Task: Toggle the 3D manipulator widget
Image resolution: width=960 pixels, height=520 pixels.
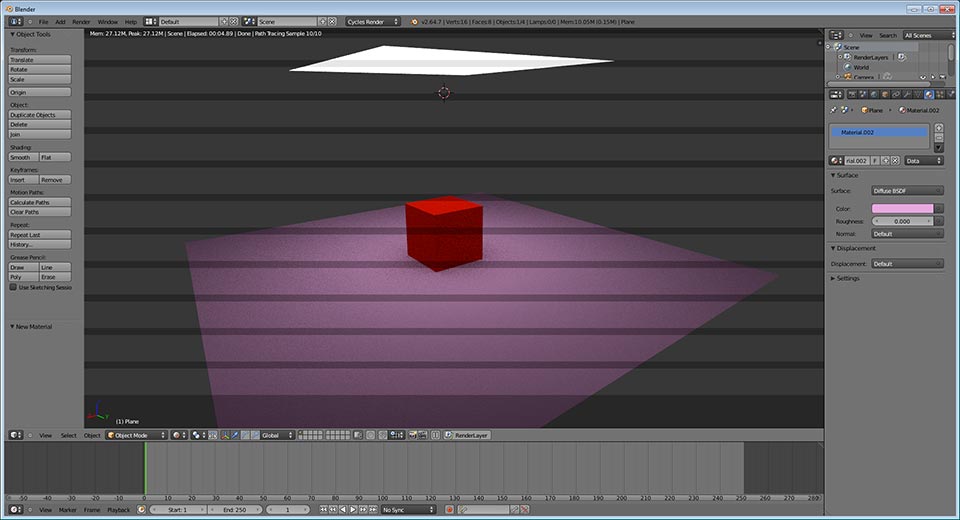Action: pyautogui.click(x=225, y=435)
